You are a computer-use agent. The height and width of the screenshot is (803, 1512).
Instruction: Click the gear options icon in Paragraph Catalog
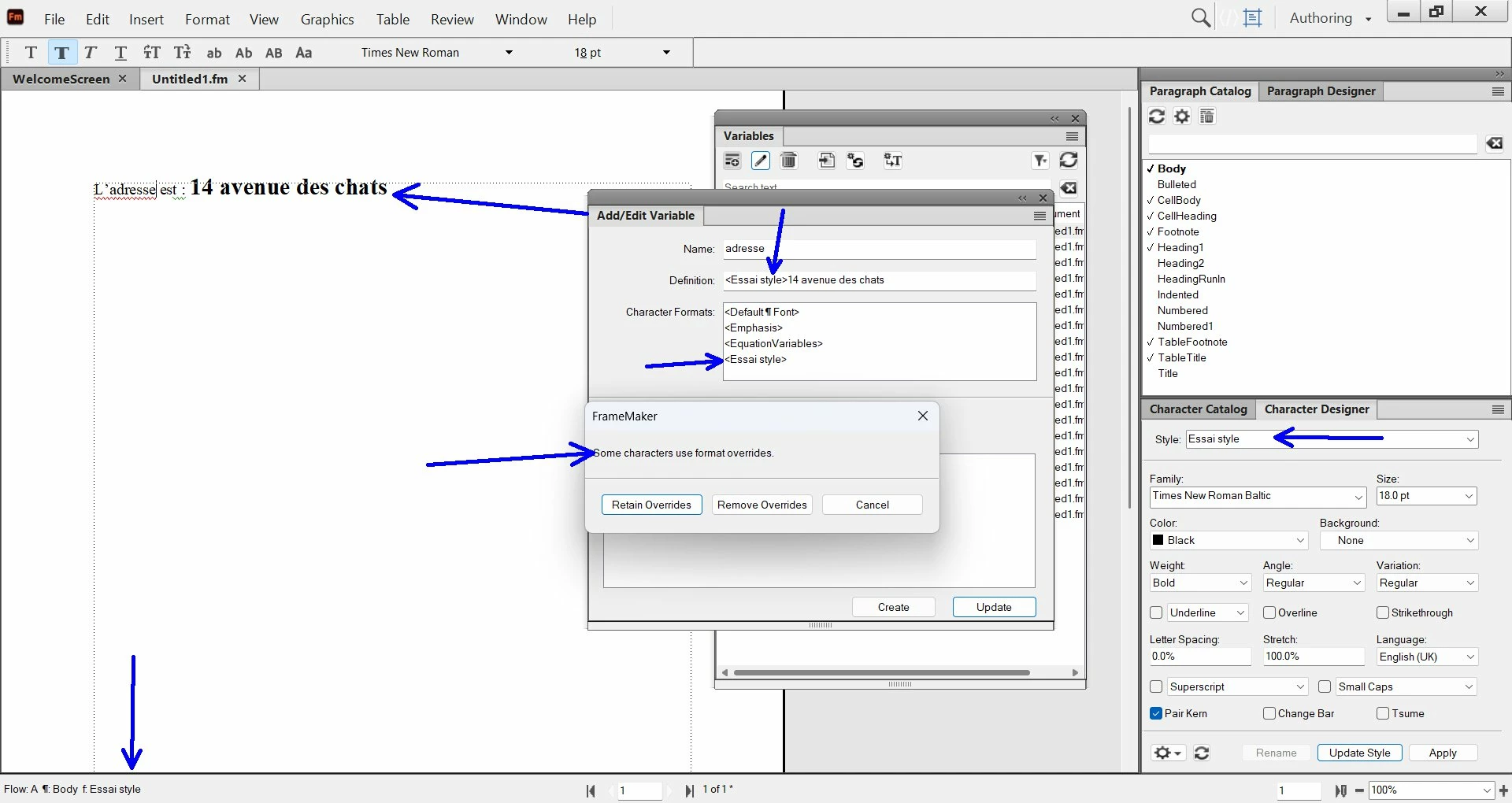(1182, 117)
